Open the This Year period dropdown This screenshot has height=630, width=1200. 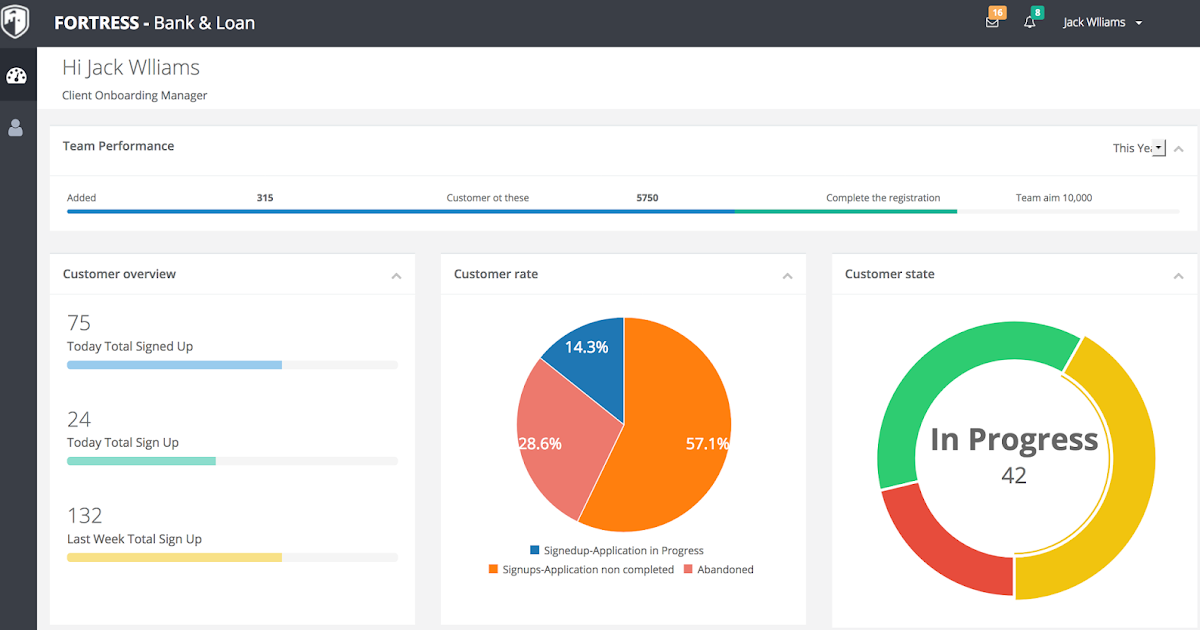[x=1139, y=148]
